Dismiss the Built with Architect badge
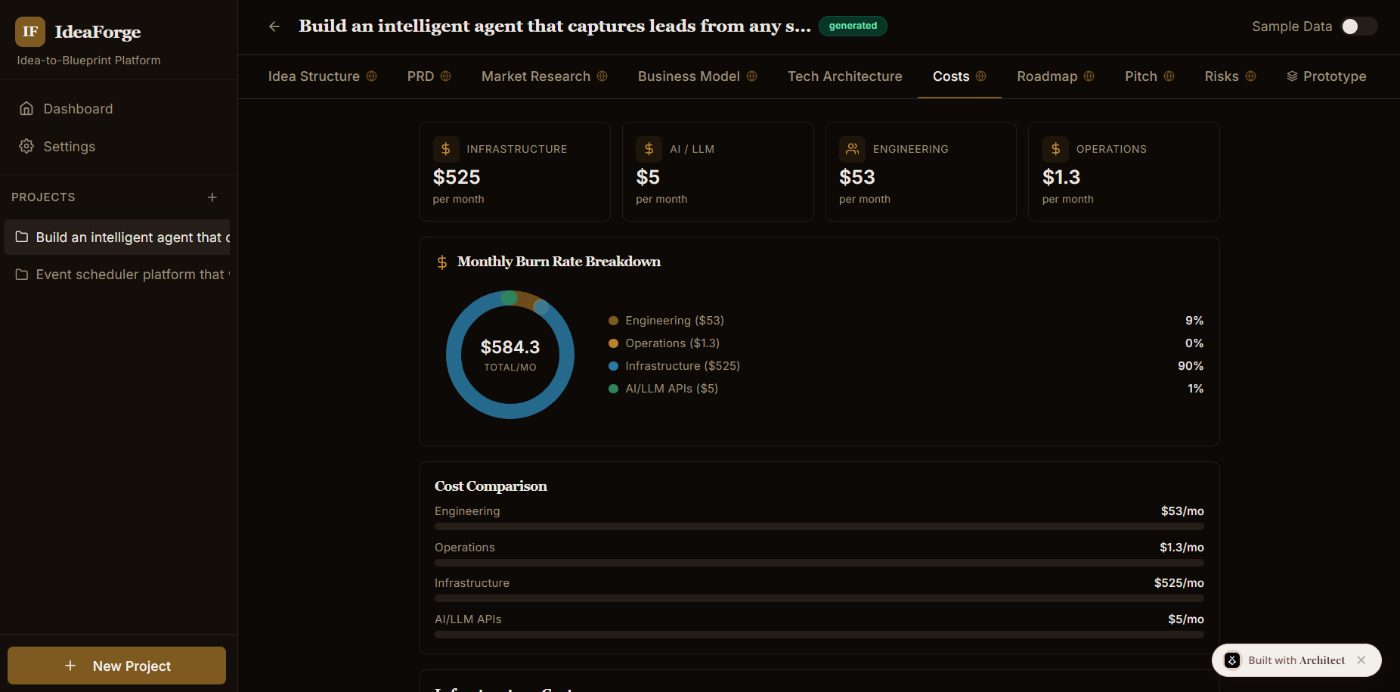This screenshot has width=1400, height=692. (x=1361, y=660)
